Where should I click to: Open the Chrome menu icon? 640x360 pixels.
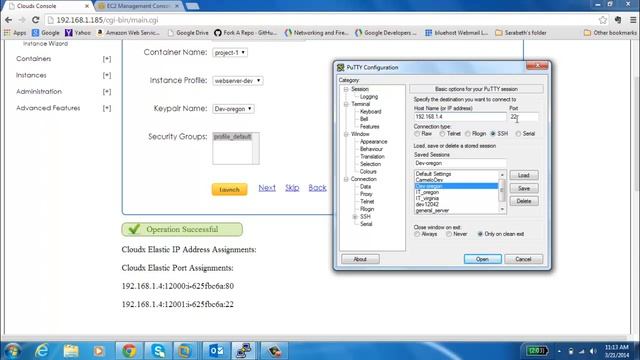[633, 20]
